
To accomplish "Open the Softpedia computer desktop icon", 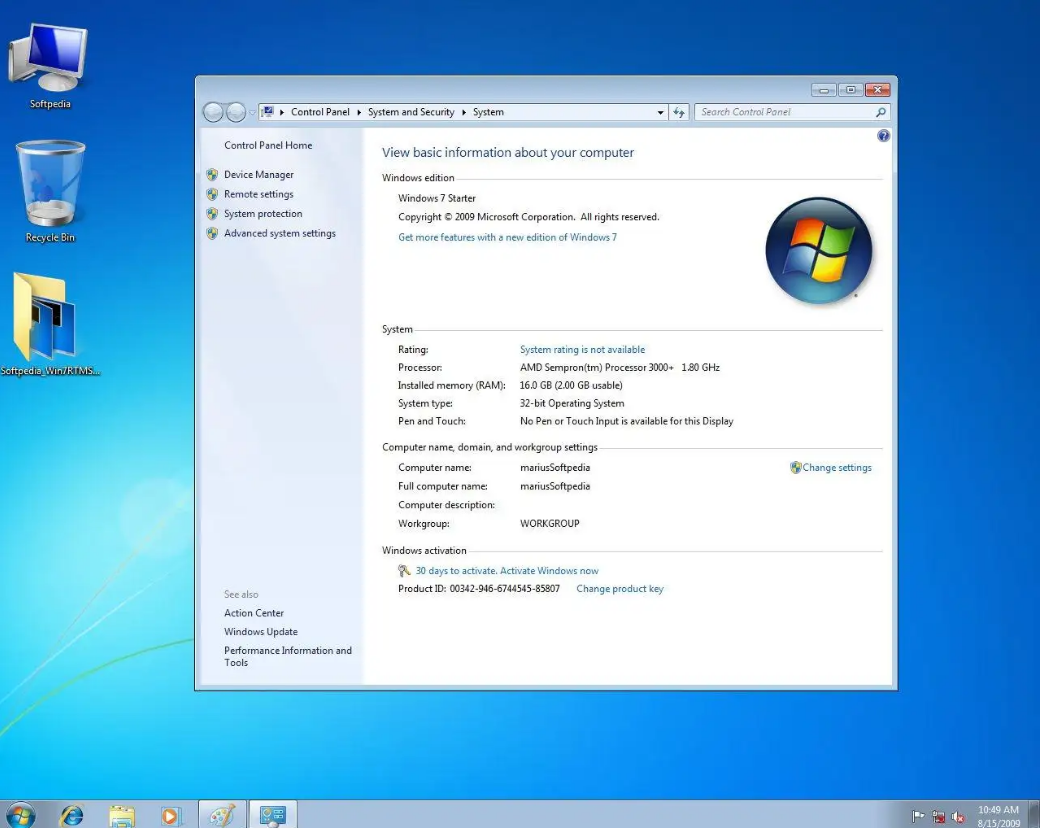I will coord(49,65).
